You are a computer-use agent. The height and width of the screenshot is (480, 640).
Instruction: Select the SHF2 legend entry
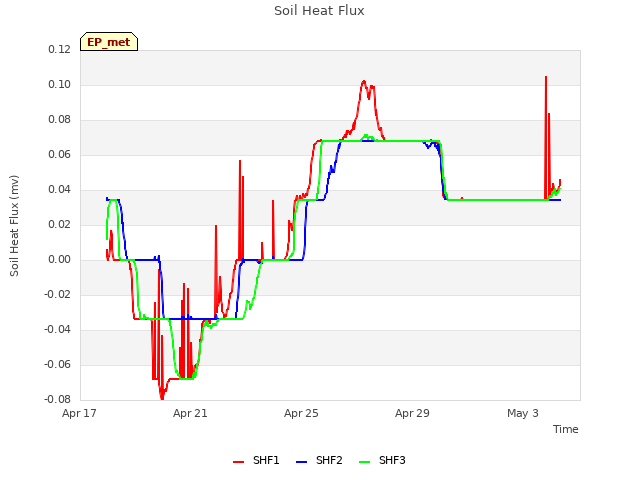coord(319,460)
